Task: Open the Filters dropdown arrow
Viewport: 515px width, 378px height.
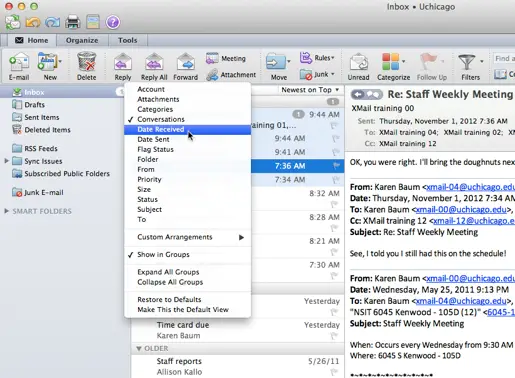Action: [x=482, y=61]
